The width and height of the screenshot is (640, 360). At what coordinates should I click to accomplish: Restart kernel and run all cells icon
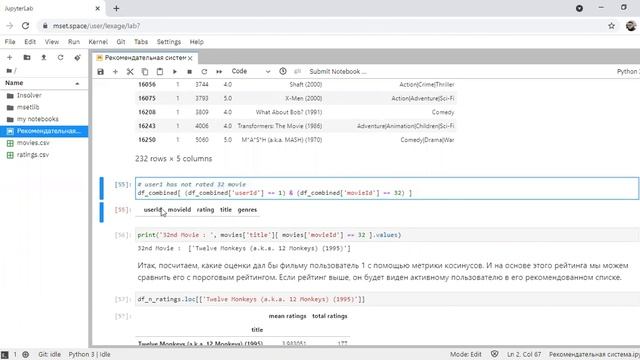(219, 71)
